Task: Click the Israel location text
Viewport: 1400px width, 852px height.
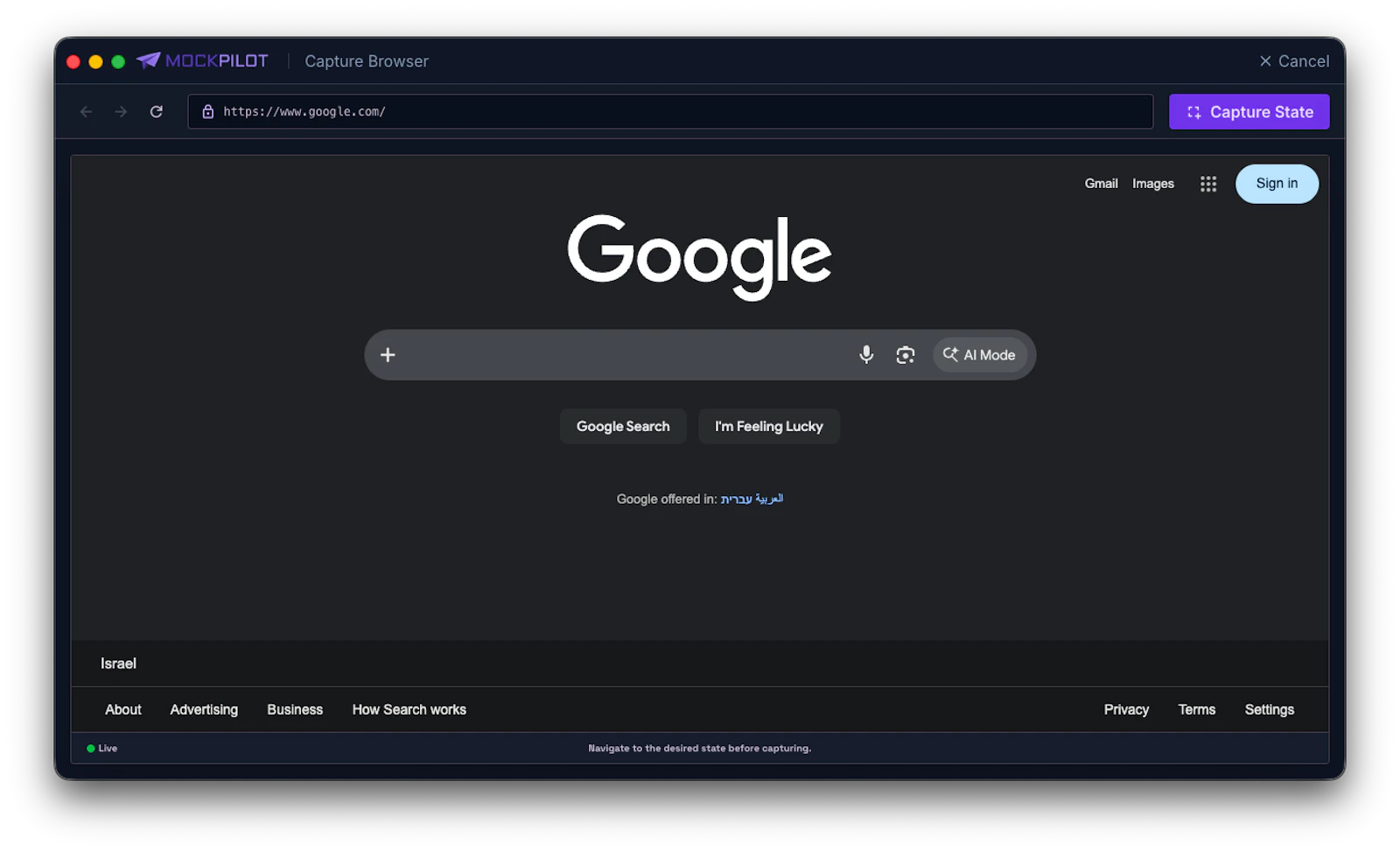Action: tap(118, 664)
